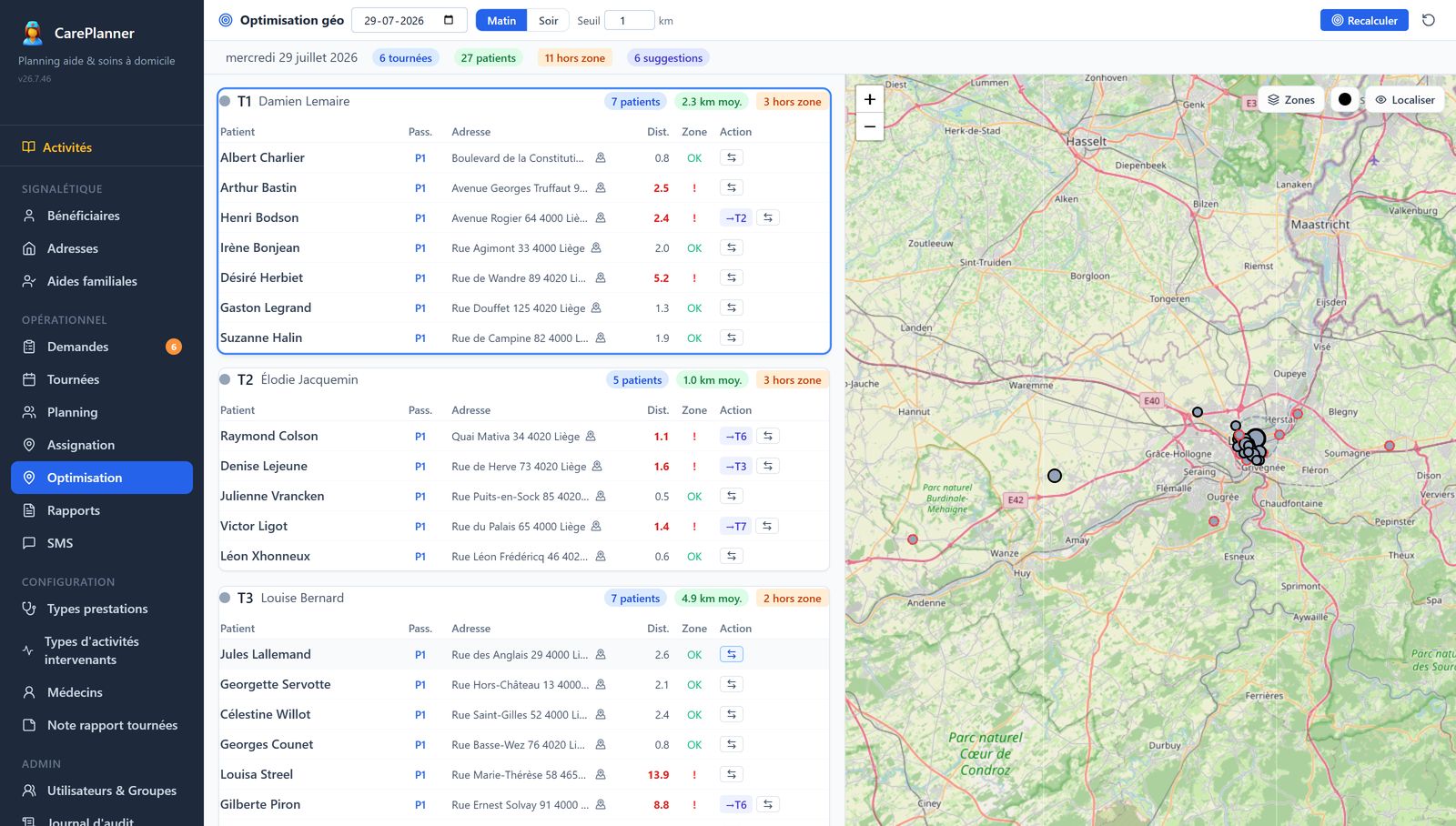Viewport: 1456px width, 826px height.
Task: Switch to the Soir period
Action: click(548, 20)
